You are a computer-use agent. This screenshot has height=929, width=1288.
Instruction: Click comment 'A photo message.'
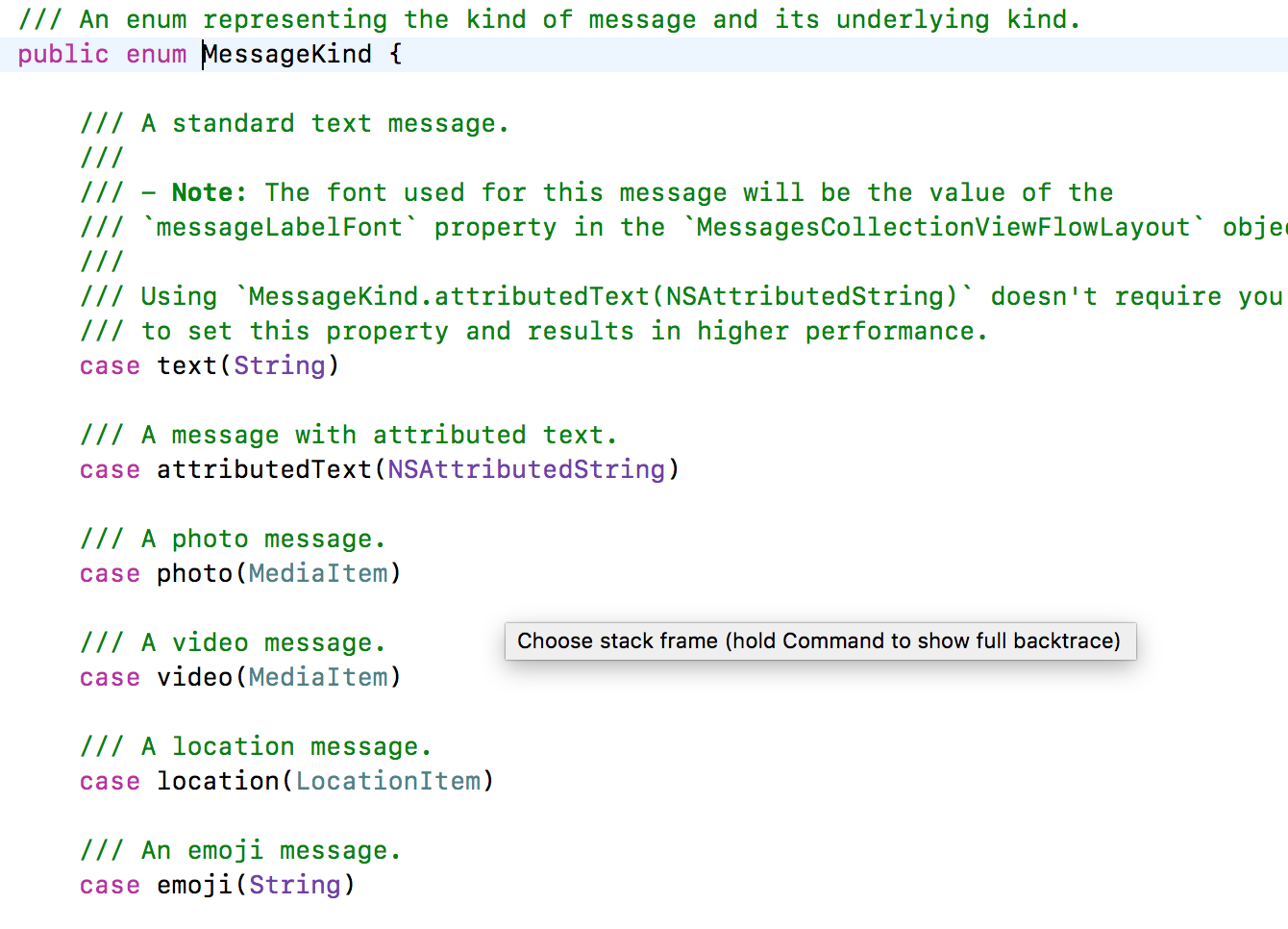point(263,539)
